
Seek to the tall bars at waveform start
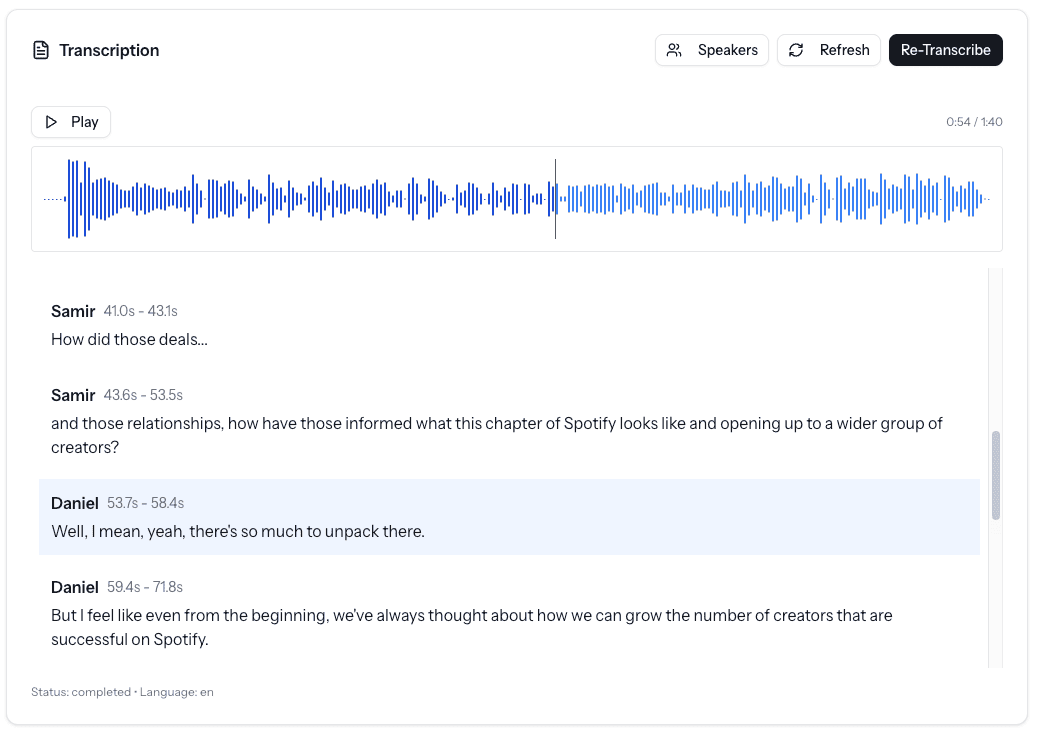click(x=78, y=199)
